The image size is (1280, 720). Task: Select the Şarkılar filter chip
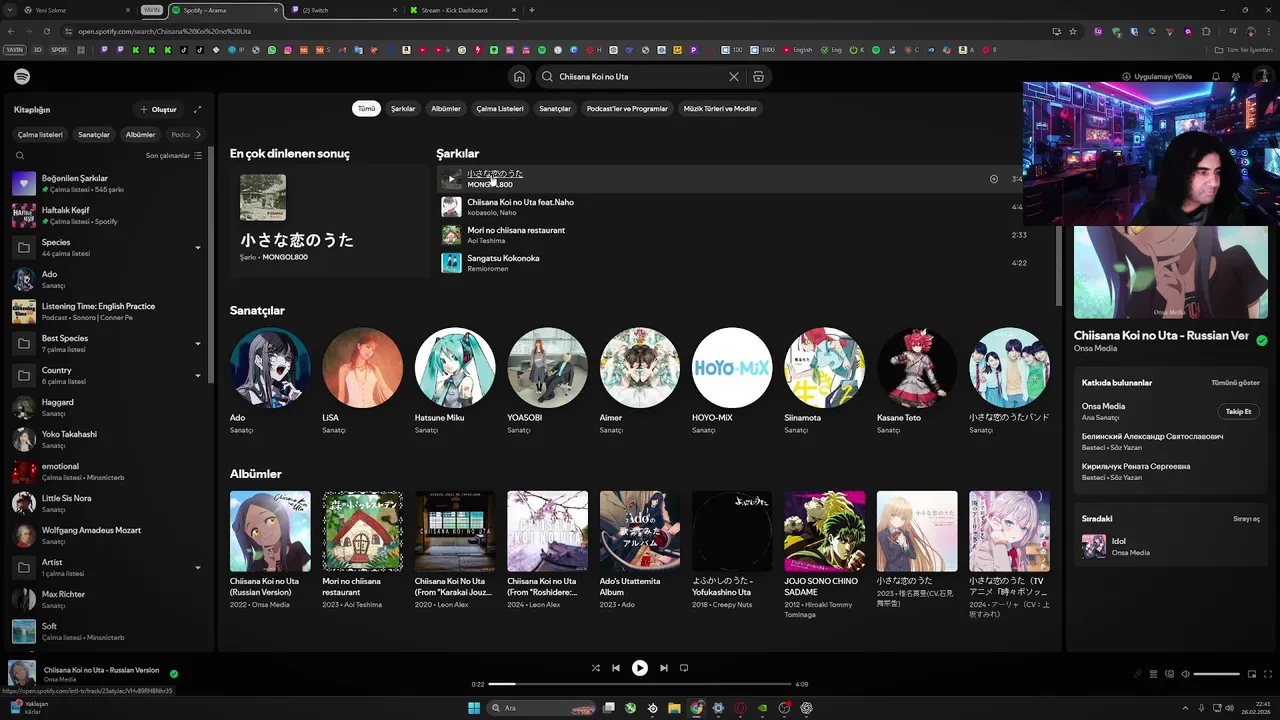coord(403,108)
